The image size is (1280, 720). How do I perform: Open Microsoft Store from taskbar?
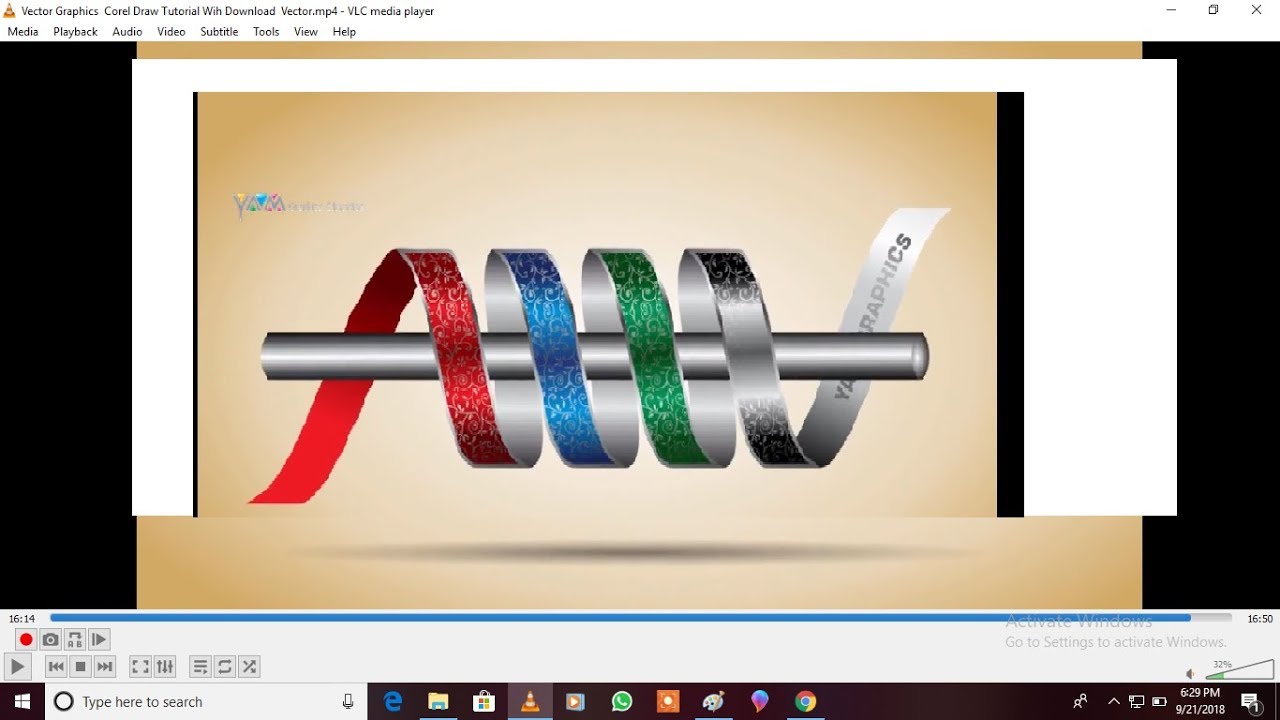pyautogui.click(x=484, y=702)
